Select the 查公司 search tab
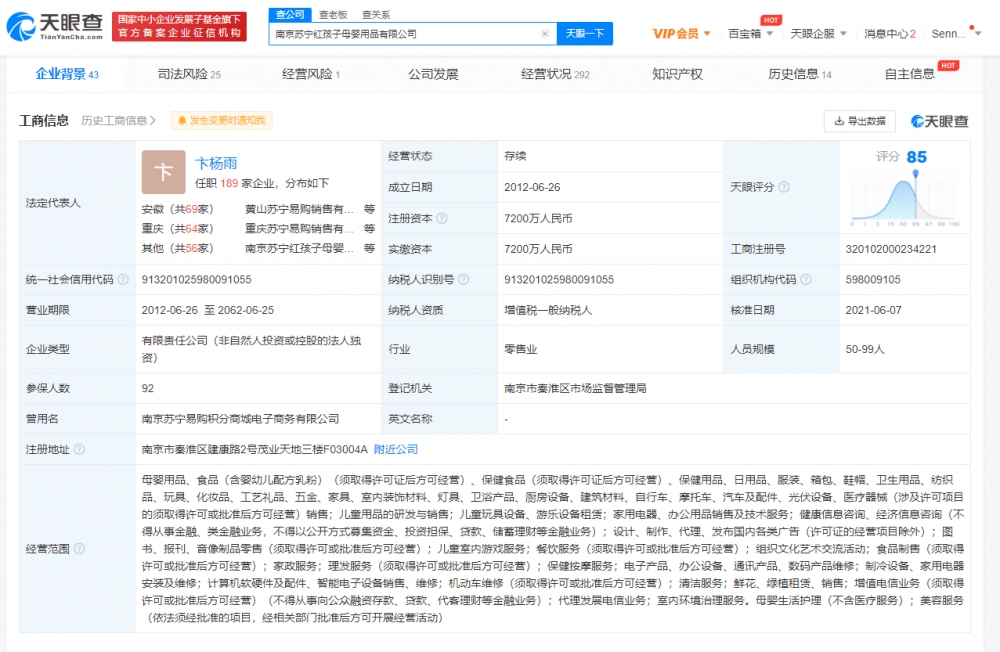 click(290, 15)
